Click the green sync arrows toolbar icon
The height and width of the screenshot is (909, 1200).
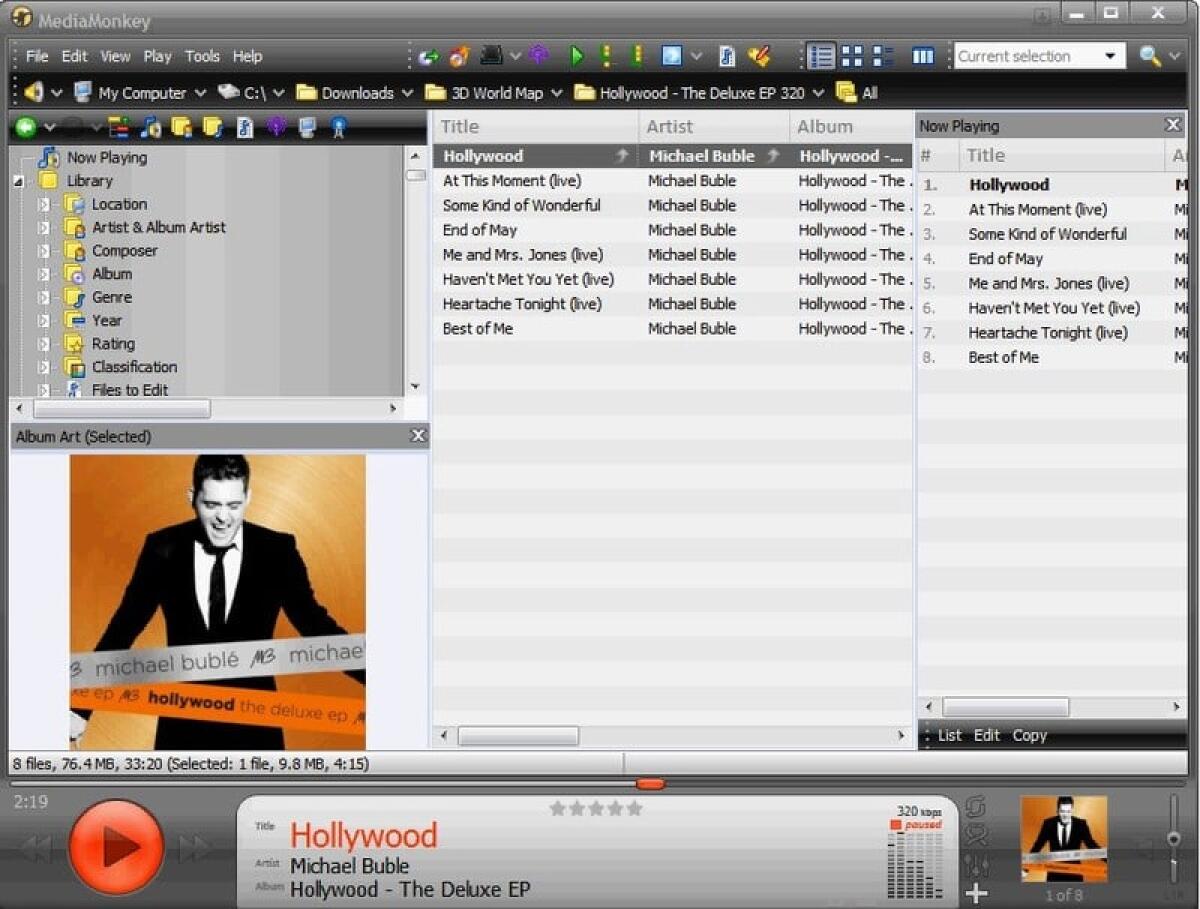(x=428, y=56)
